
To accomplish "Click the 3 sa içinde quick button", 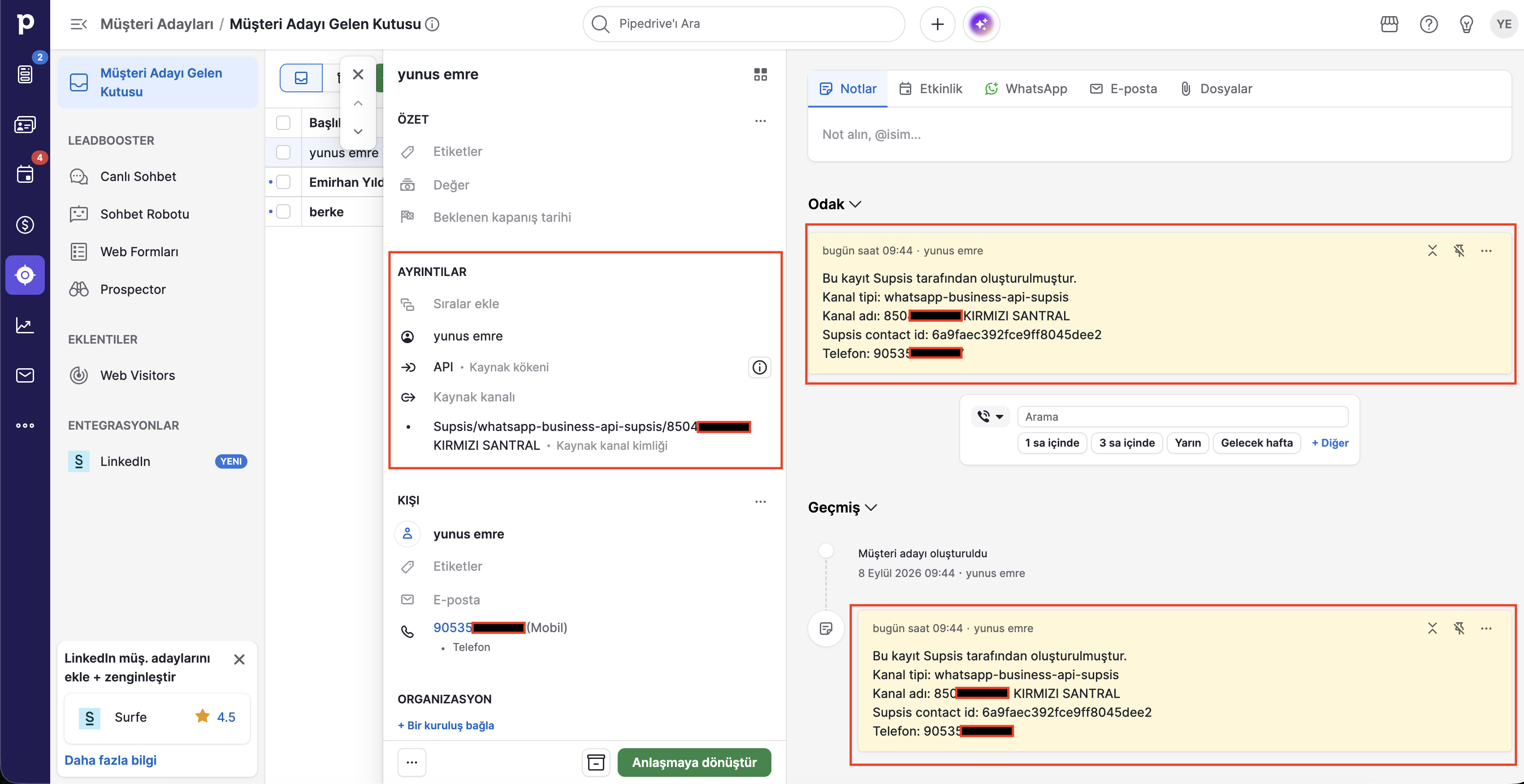I will (x=1126, y=443).
